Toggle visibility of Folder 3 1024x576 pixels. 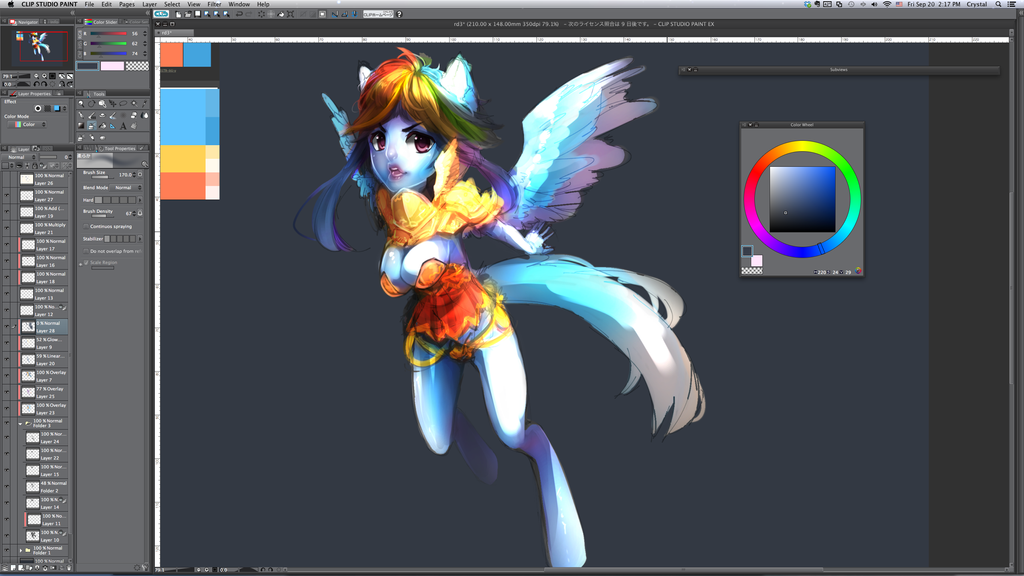(x=7, y=424)
